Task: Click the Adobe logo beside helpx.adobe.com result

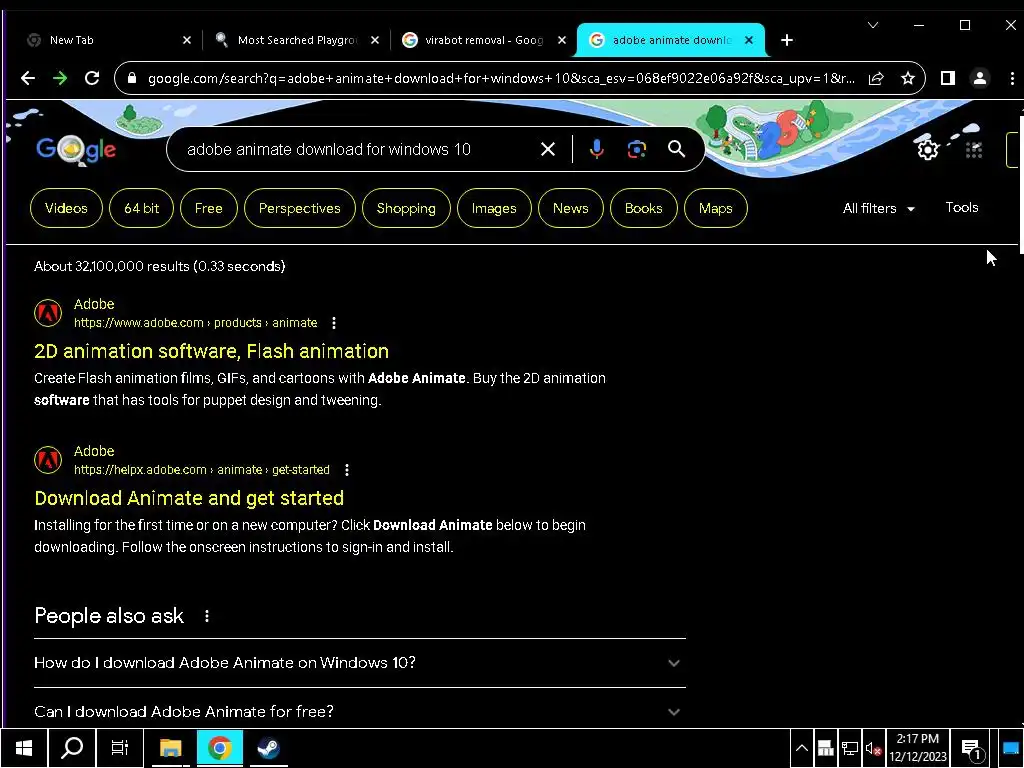Action: (x=48, y=460)
